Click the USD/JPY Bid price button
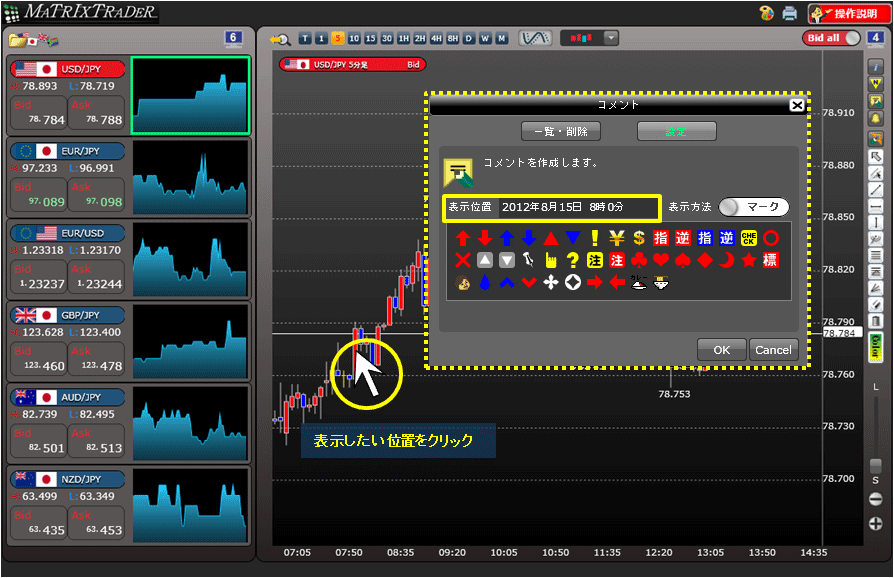This screenshot has height=578, width=894. tap(38, 113)
